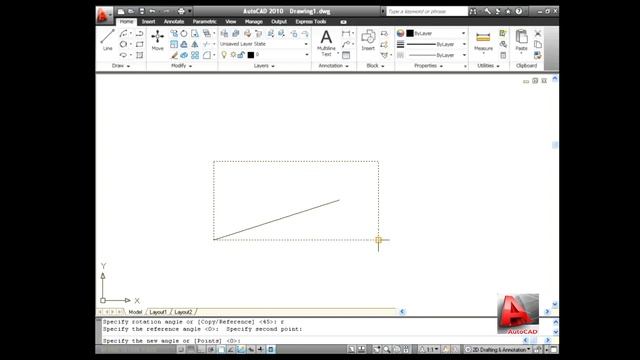Toggle Ortho mode in status bar
Screen dimensions: 640x360
click(x=201, y=349)
